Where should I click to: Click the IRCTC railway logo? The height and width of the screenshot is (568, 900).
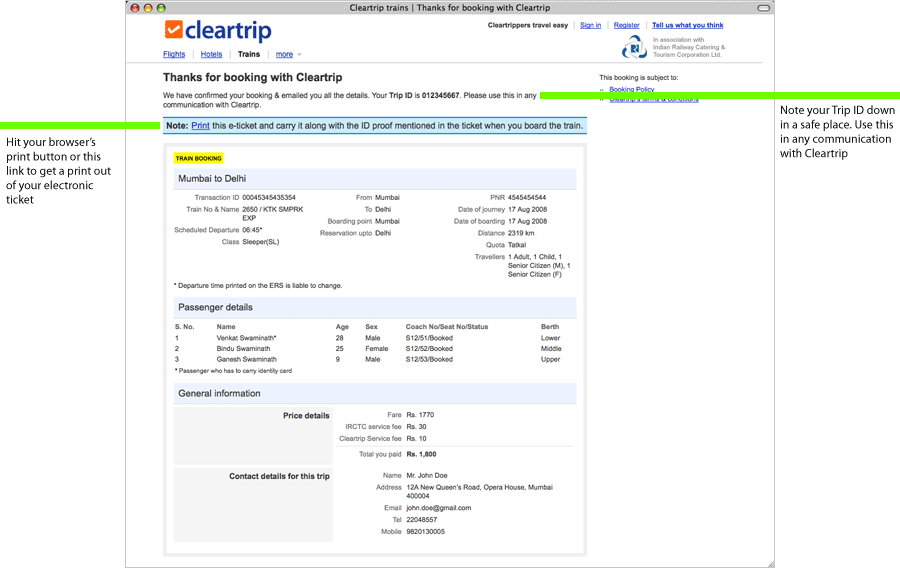634,47
